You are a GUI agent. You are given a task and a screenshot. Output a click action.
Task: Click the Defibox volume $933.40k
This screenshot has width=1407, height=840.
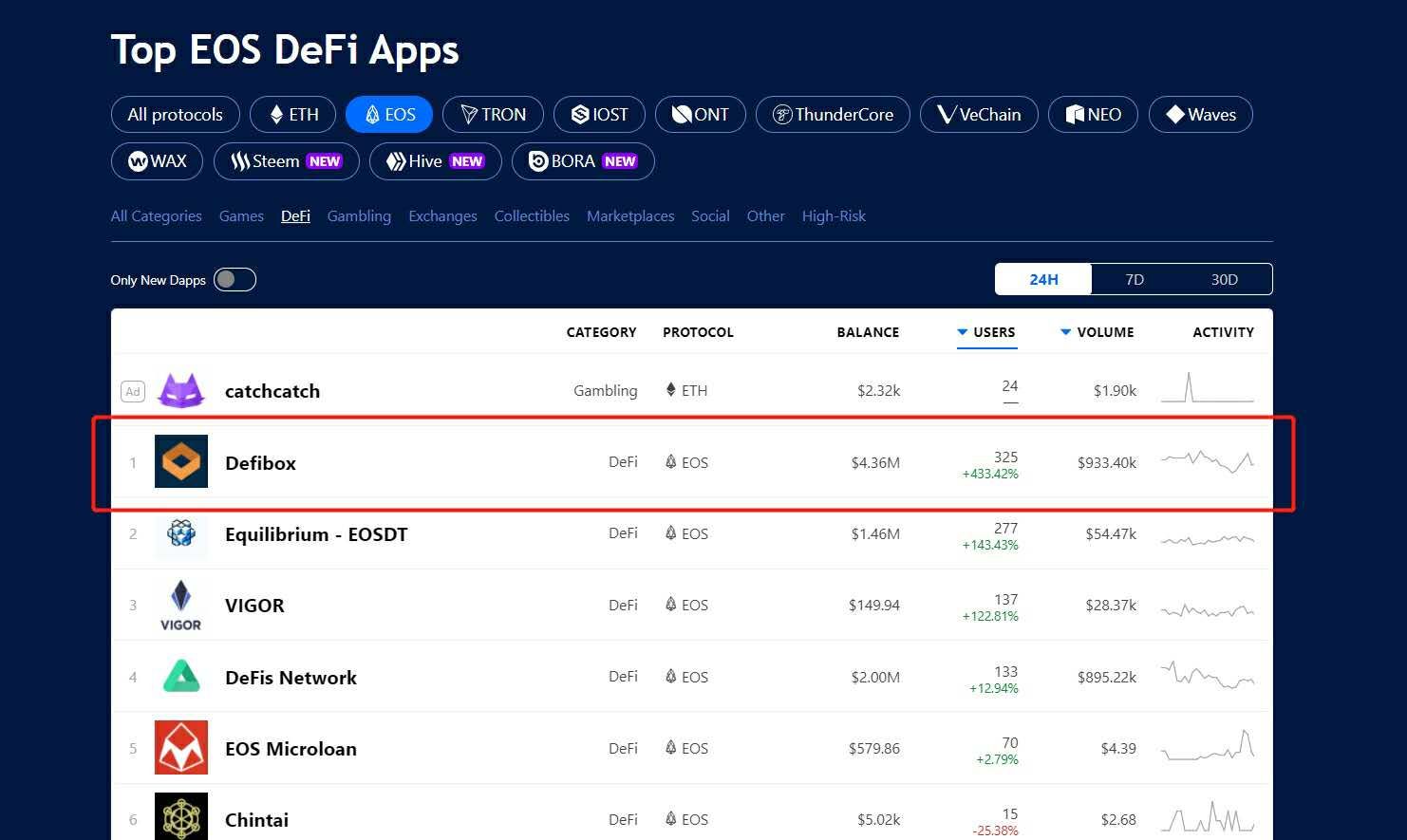tap(1107, 462)
